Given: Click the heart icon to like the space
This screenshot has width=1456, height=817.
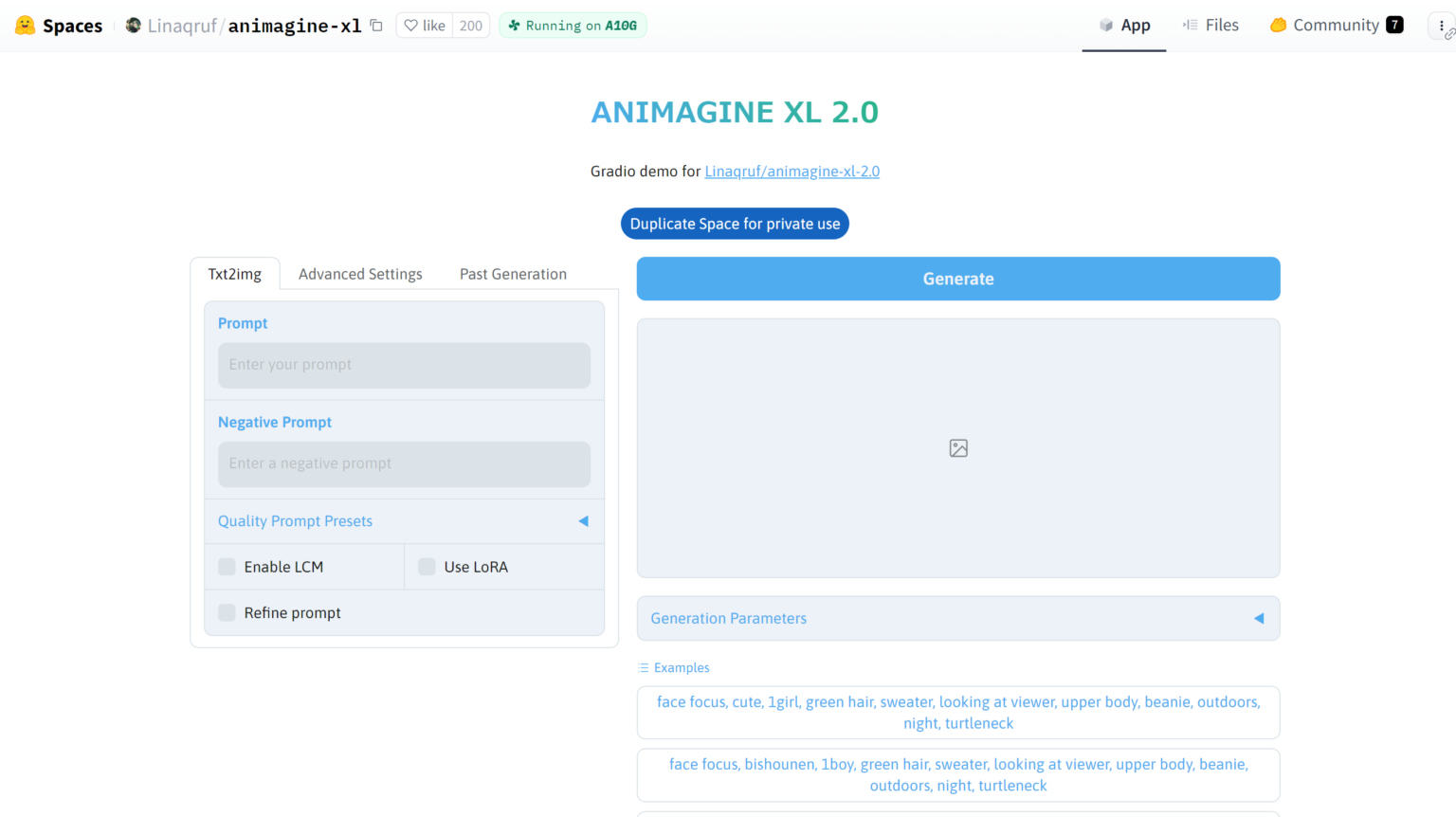Looking at the screenshot, I should coord(411,26).
